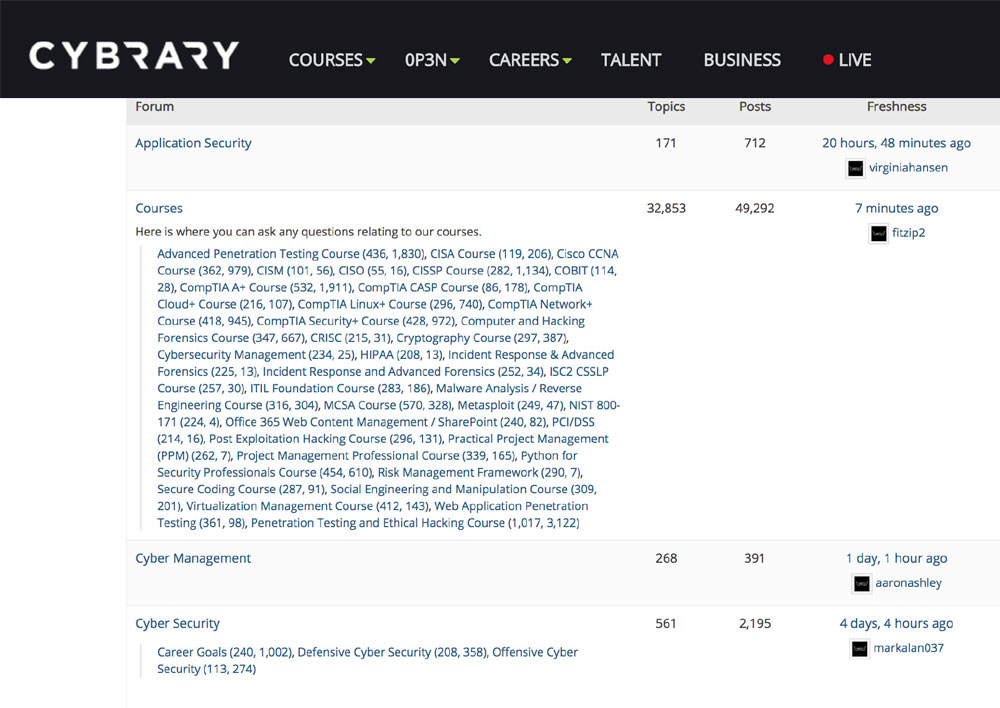The height and width of the screenshot is (708, 1000).
Task: Open Penetration Testing and Ethical Hacking Course
Action: pos(415,523)
